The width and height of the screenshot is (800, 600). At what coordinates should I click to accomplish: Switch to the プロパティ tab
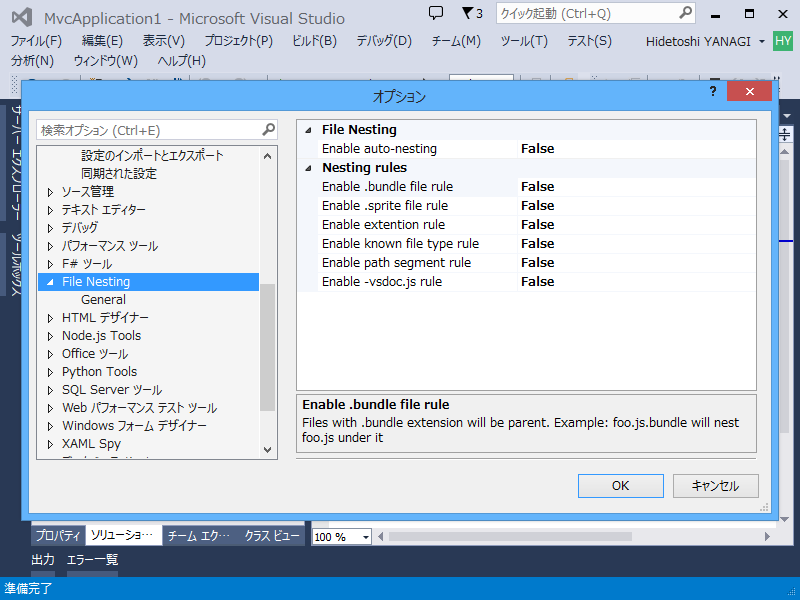coord(58,535)
